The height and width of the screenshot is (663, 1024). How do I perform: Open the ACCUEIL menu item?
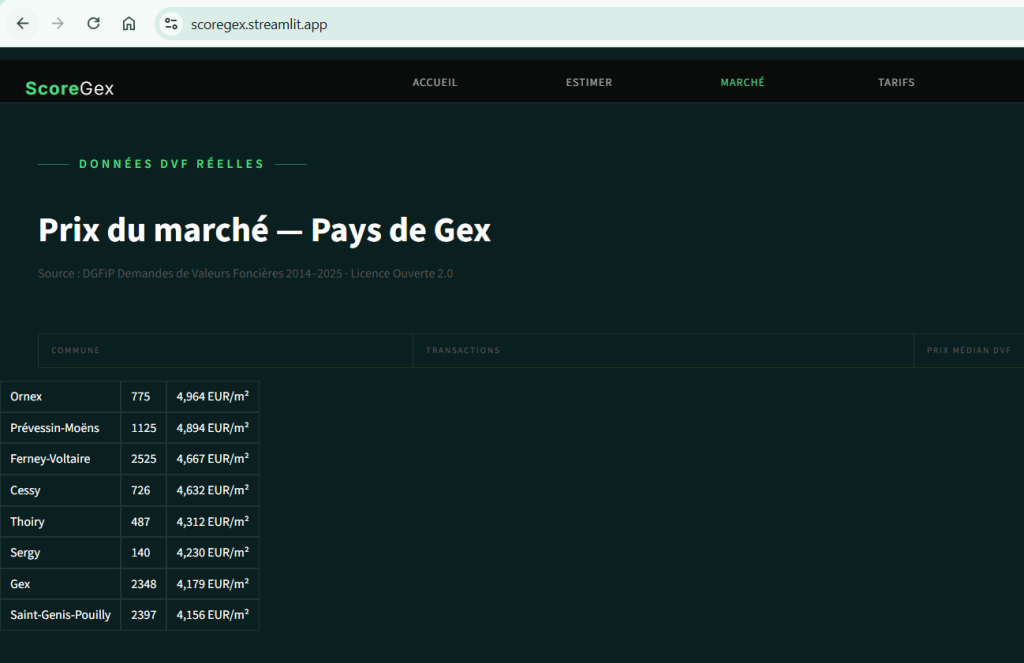[435, 82]
